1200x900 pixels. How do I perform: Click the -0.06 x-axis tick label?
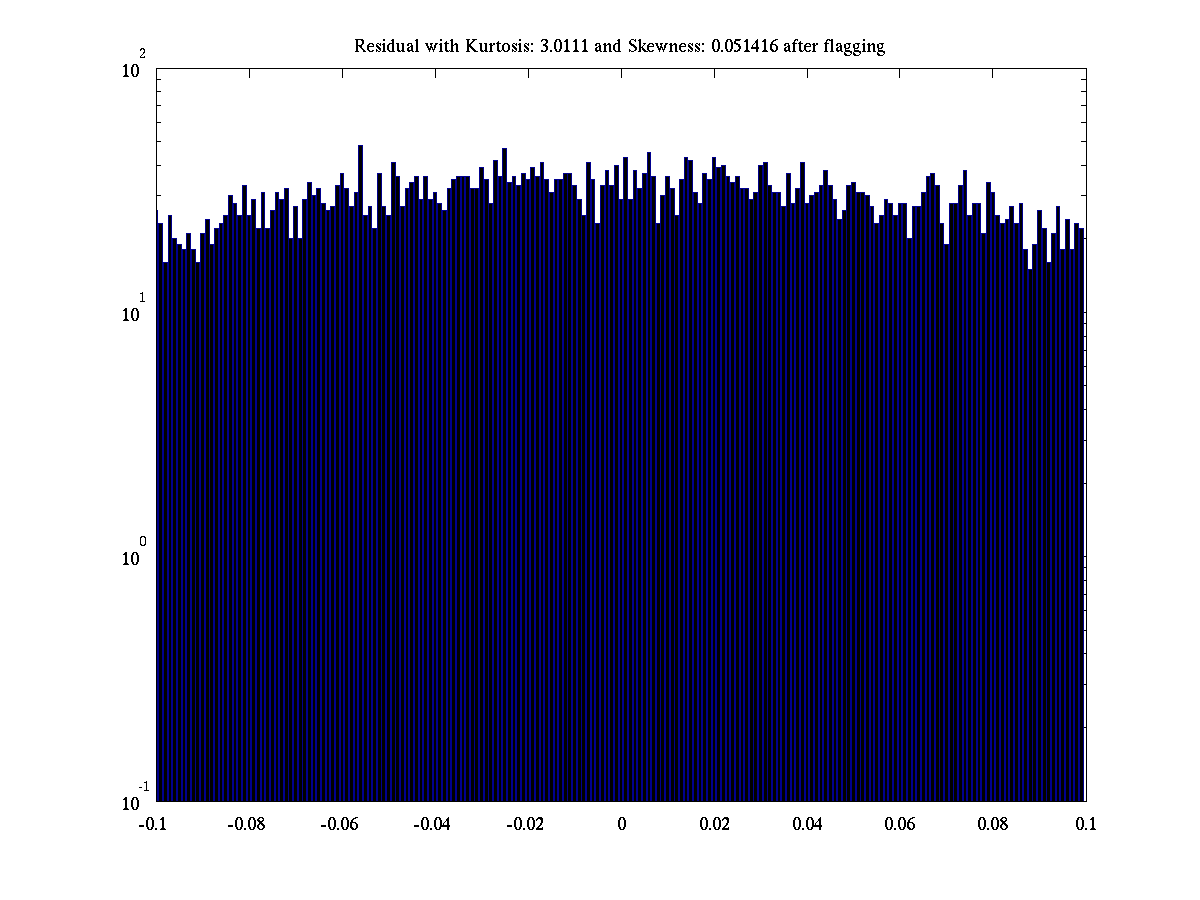point(342,825)
